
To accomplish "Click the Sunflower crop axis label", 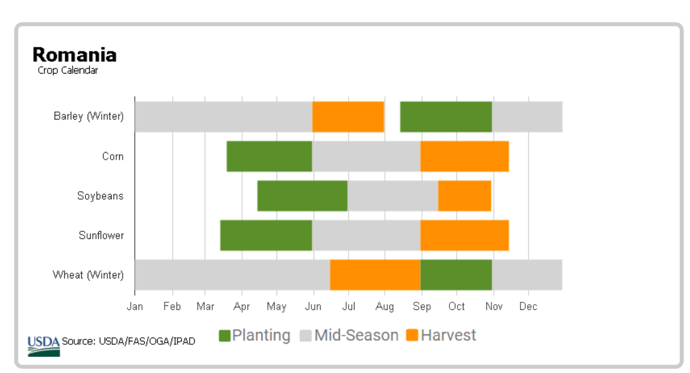I will pyautogui.click(x=101, y=235).
